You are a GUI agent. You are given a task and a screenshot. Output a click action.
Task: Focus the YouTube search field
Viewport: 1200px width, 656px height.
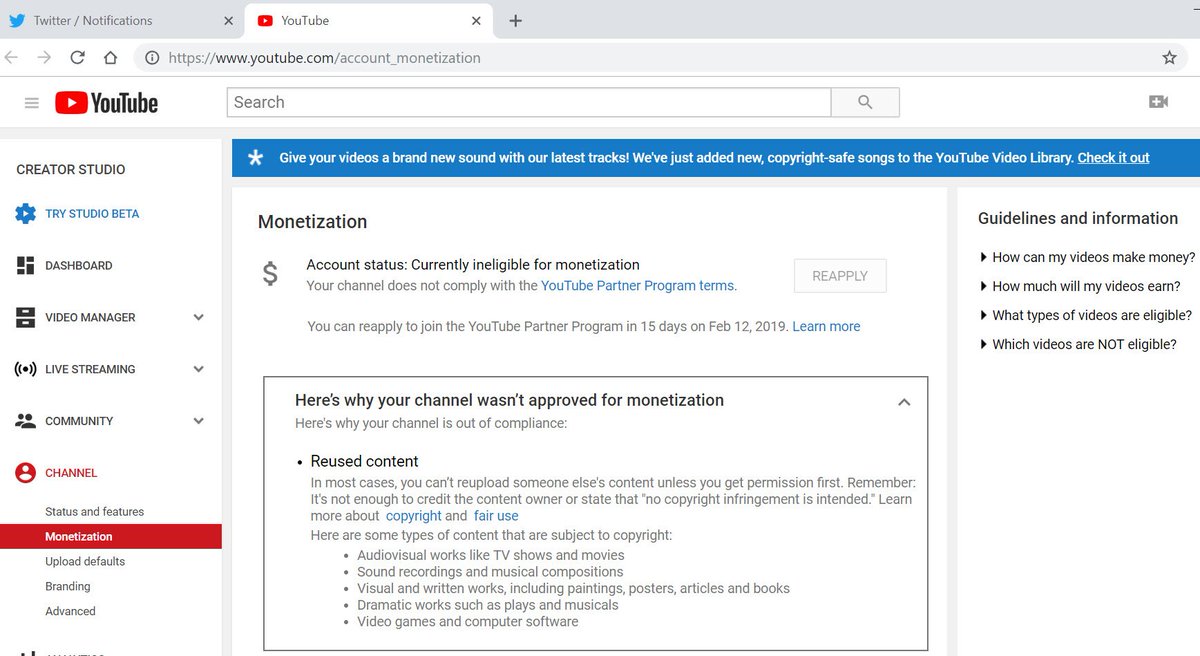(x=529, y=102)
